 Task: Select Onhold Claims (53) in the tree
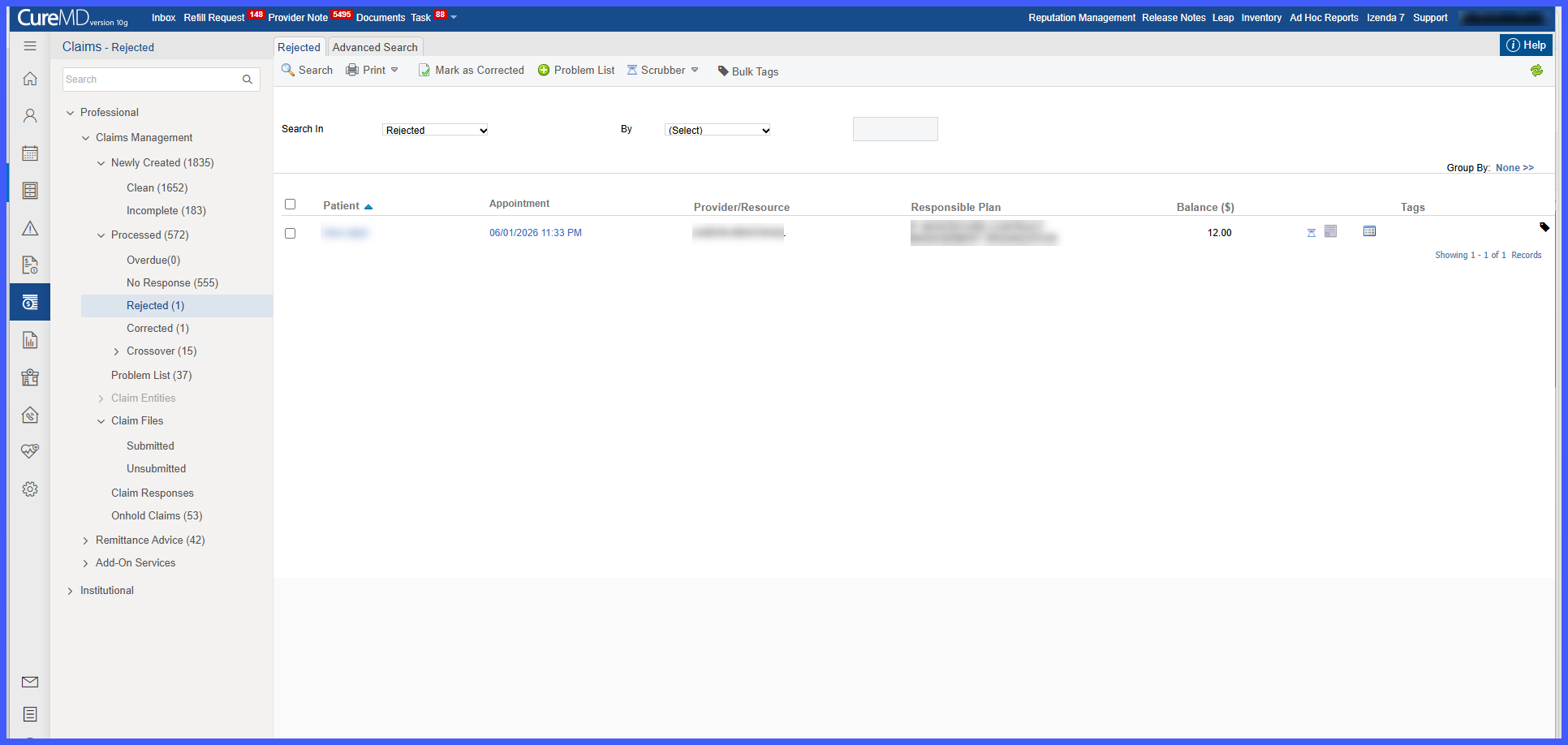click(x=157, y=516)
